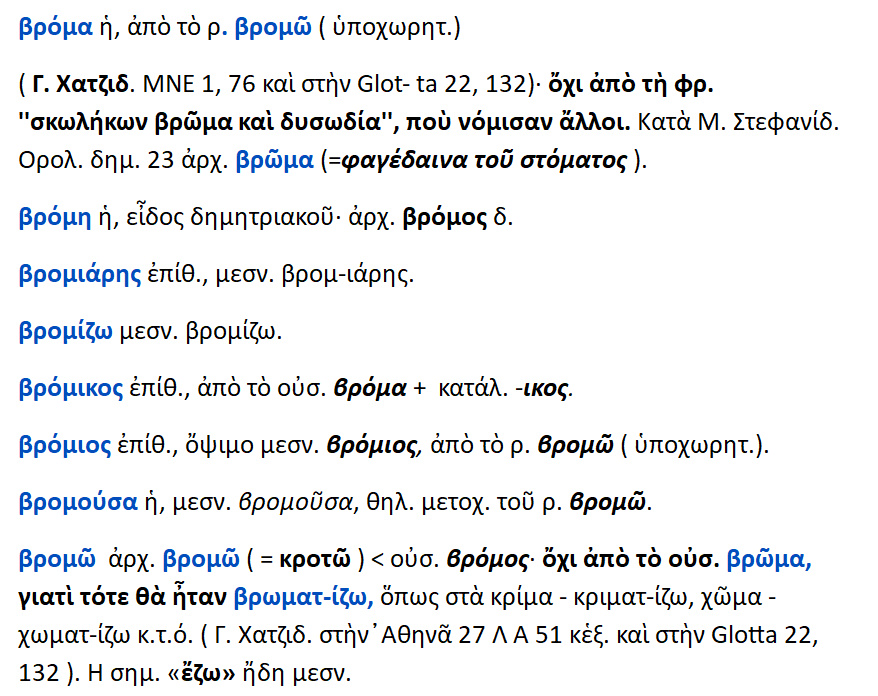The width and height of the screenshot is (878, 696).
Task: Open the βρομιάρης entry headword
Action: 80,274
